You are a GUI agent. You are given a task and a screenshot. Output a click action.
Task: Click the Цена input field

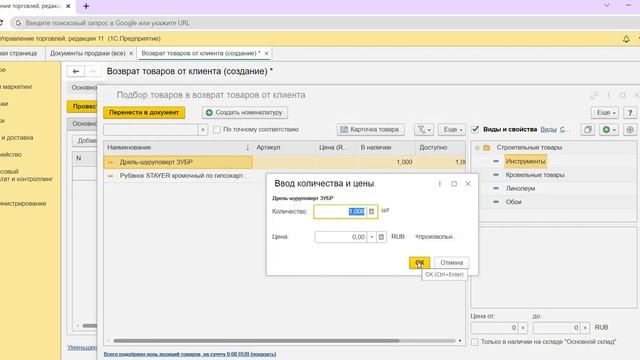coord(341,237)
